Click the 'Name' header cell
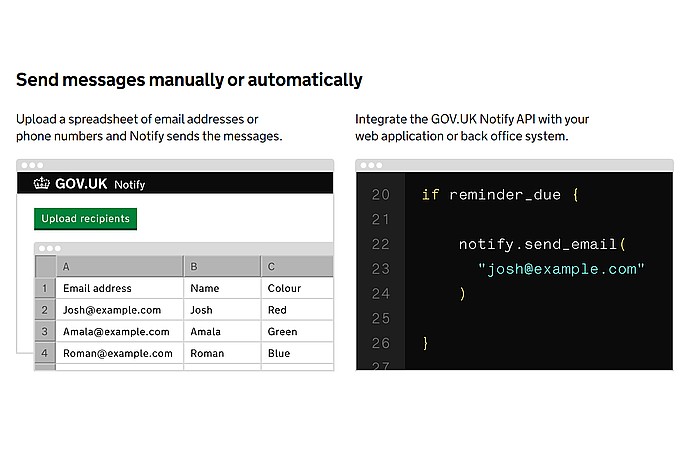Screen dimensions: 690x460 [222, 288]
